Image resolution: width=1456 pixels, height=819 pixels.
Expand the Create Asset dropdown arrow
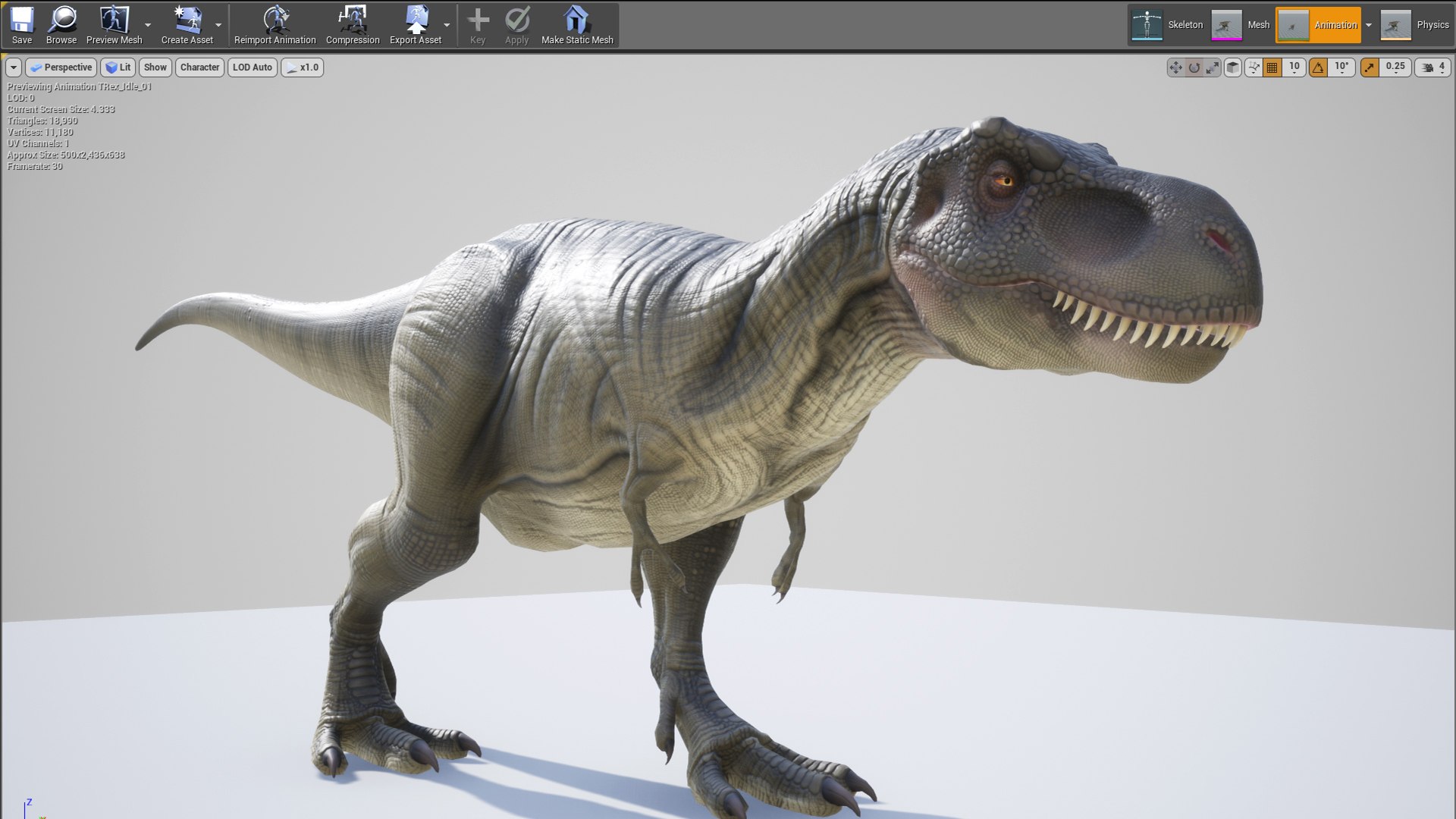click(x=218, y=25)
